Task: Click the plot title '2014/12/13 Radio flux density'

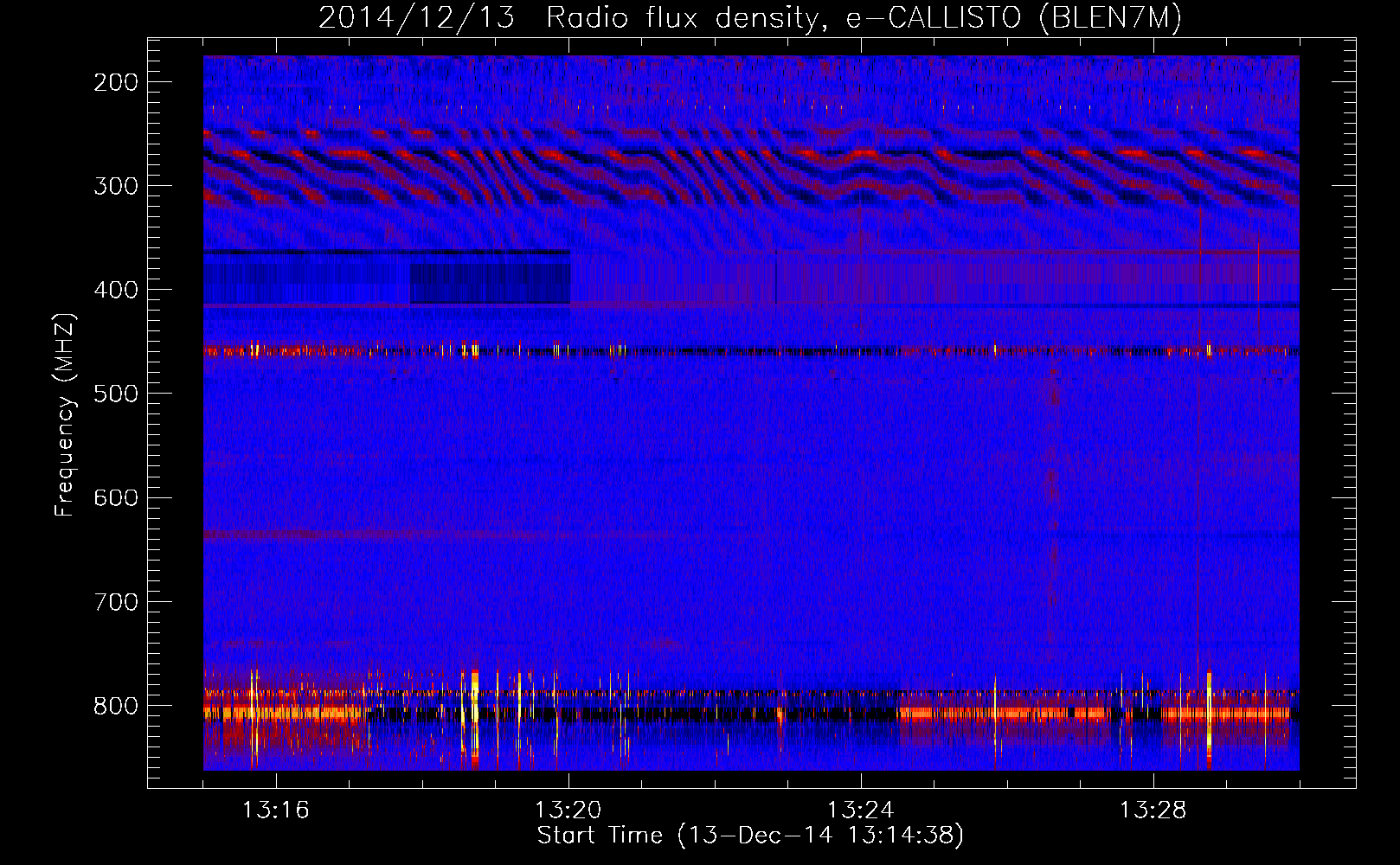Action: pyautogui.click(x=750, y=17)
